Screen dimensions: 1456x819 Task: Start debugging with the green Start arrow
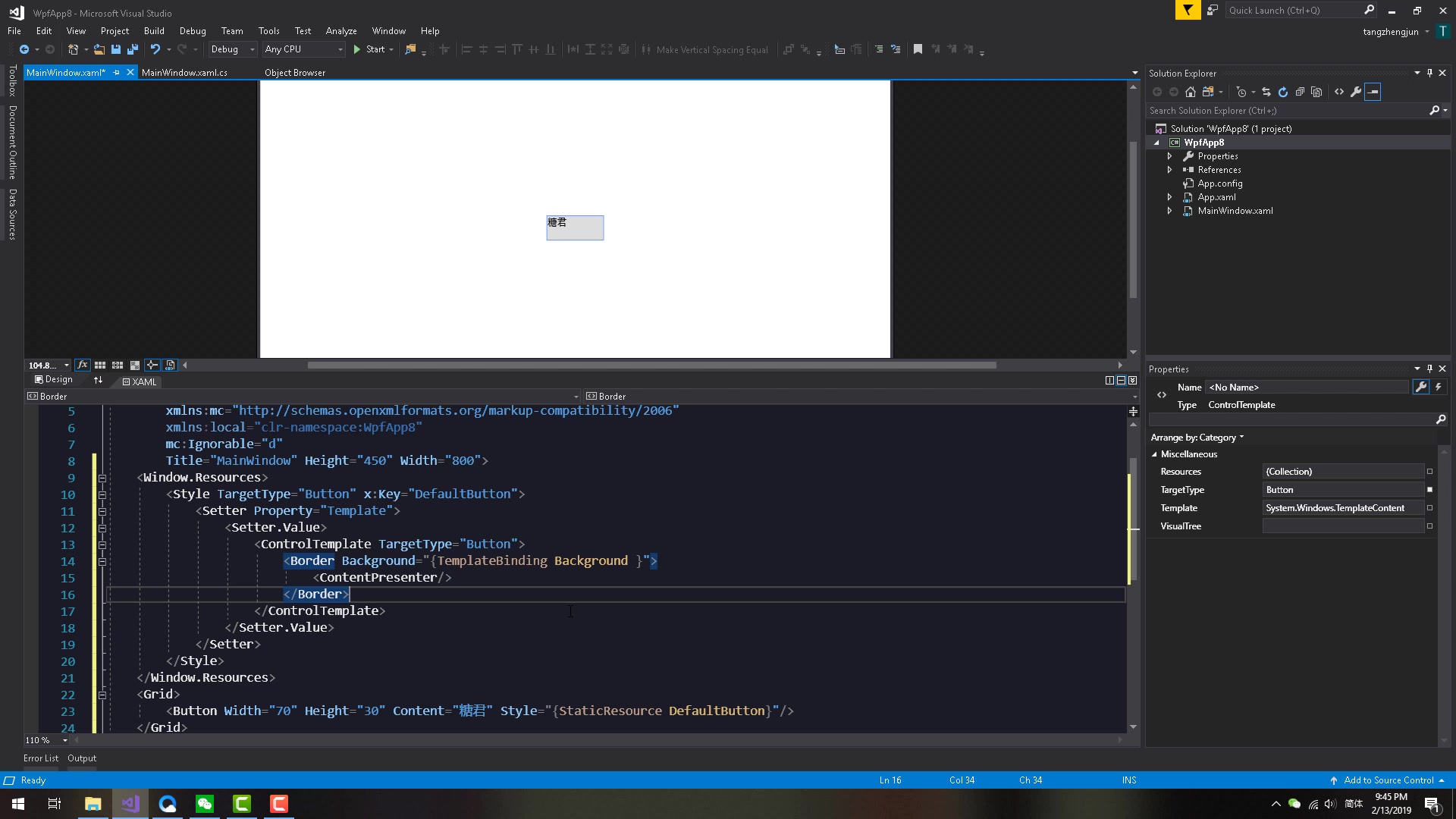(356, 49)
